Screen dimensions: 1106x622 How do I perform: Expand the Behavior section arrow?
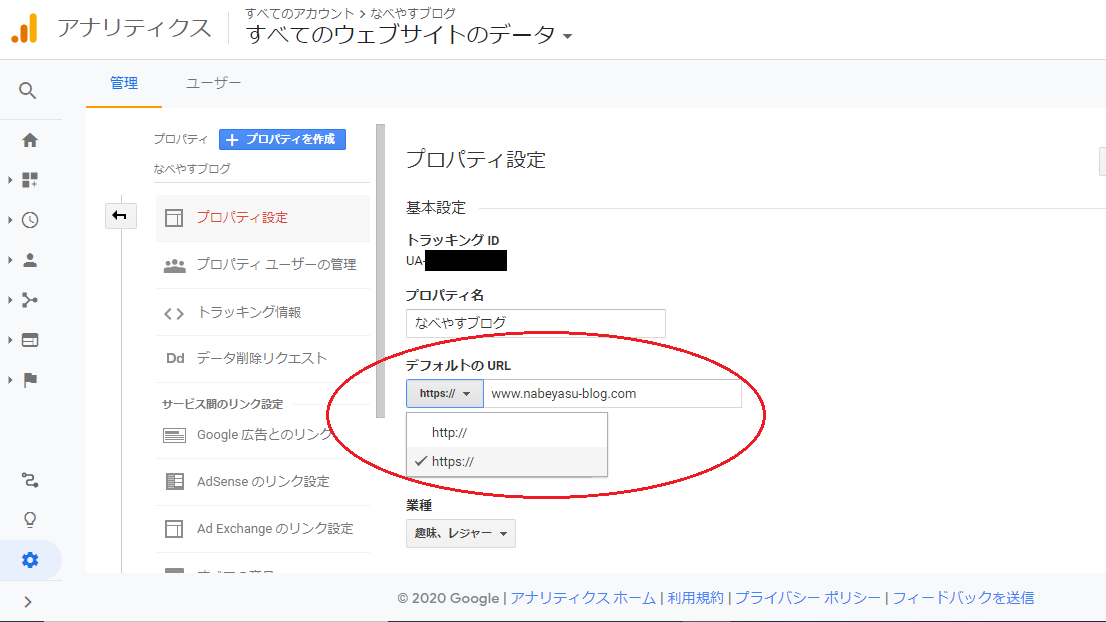tap(10, 340)
